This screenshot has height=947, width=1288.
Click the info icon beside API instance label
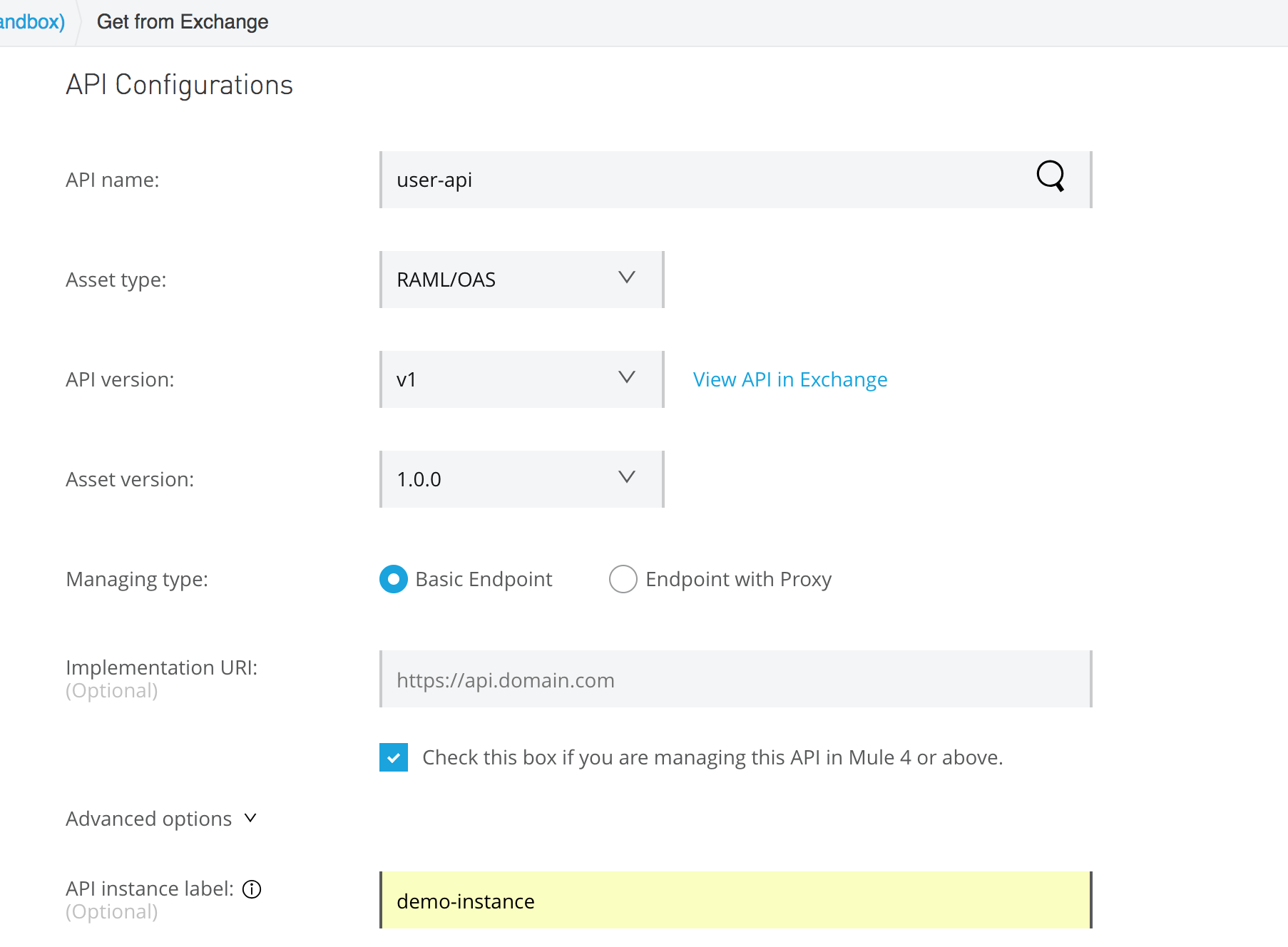(x=252, y=889)
